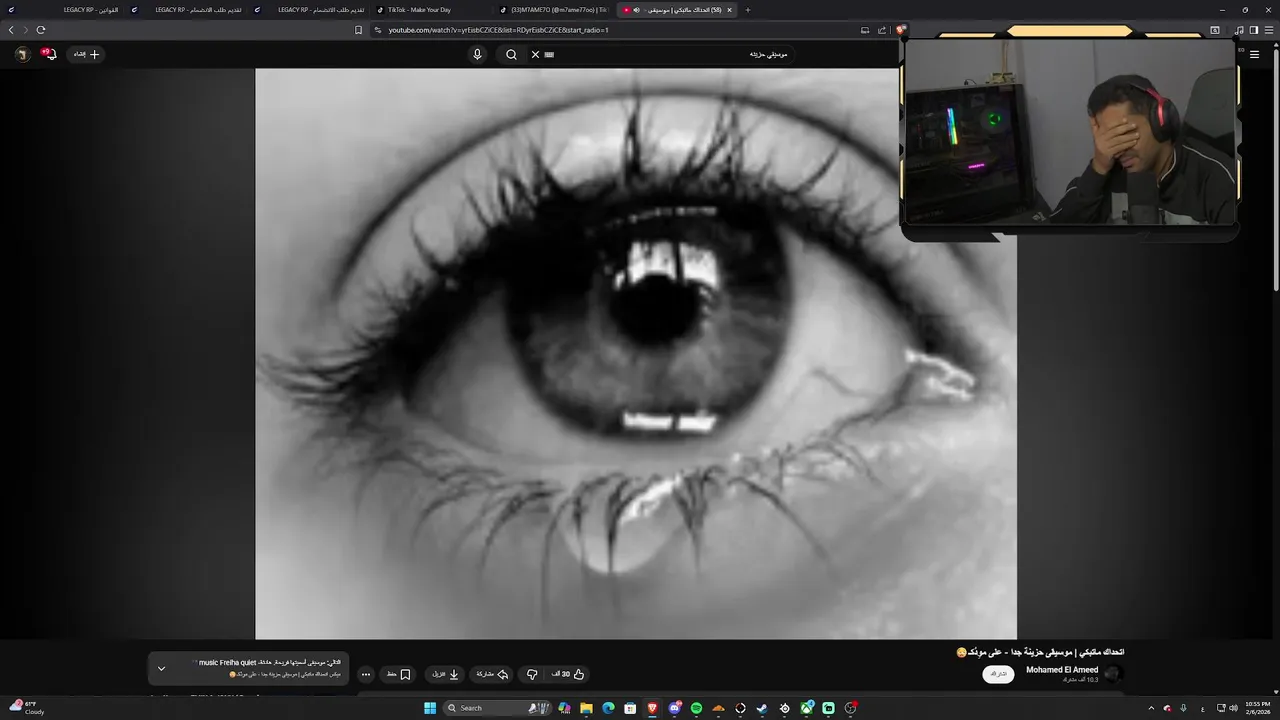
Task: Click the Create (إنشاء) button
Action: (x=86, y=54)
